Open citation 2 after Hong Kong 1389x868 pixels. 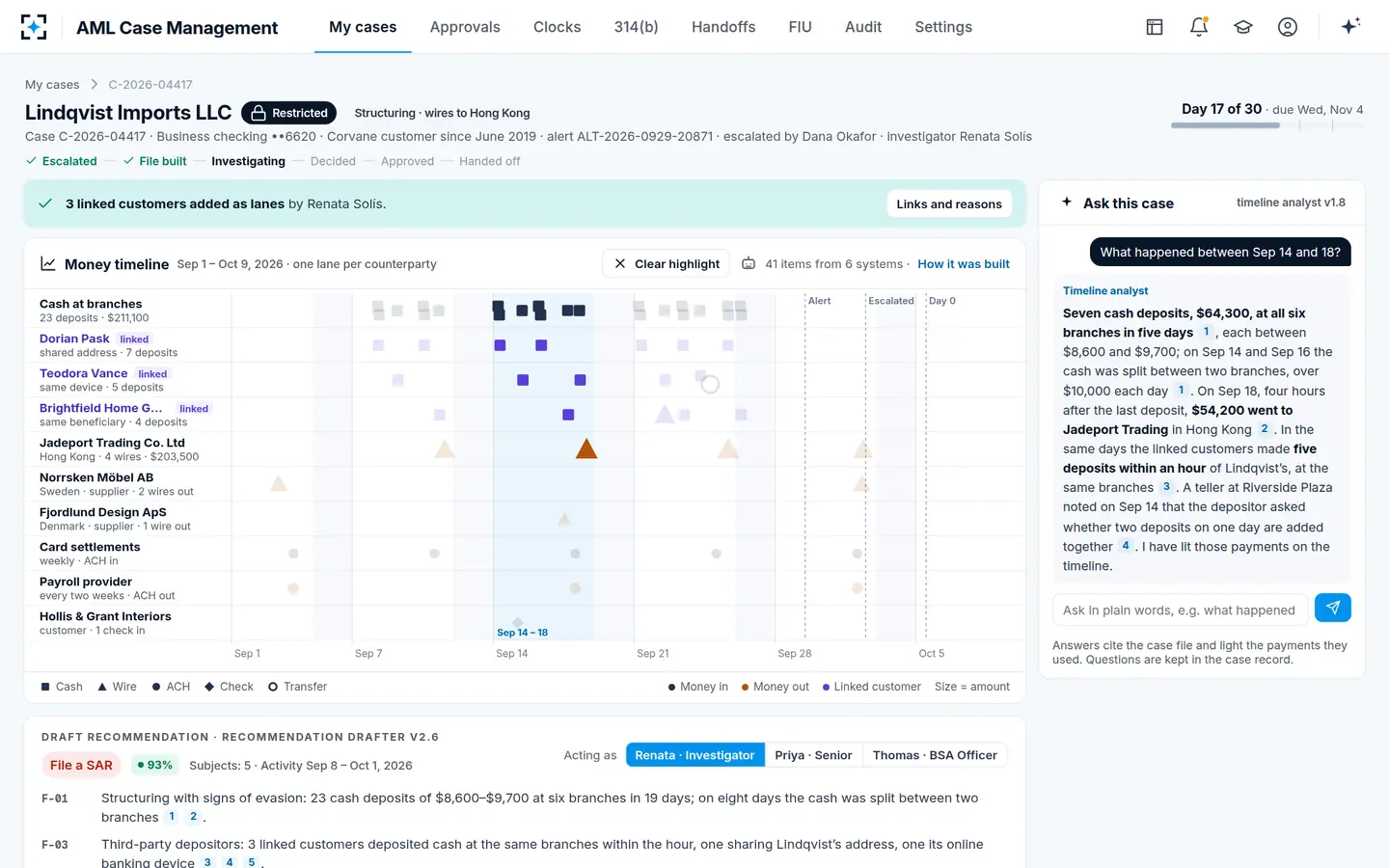(1264, 429)
